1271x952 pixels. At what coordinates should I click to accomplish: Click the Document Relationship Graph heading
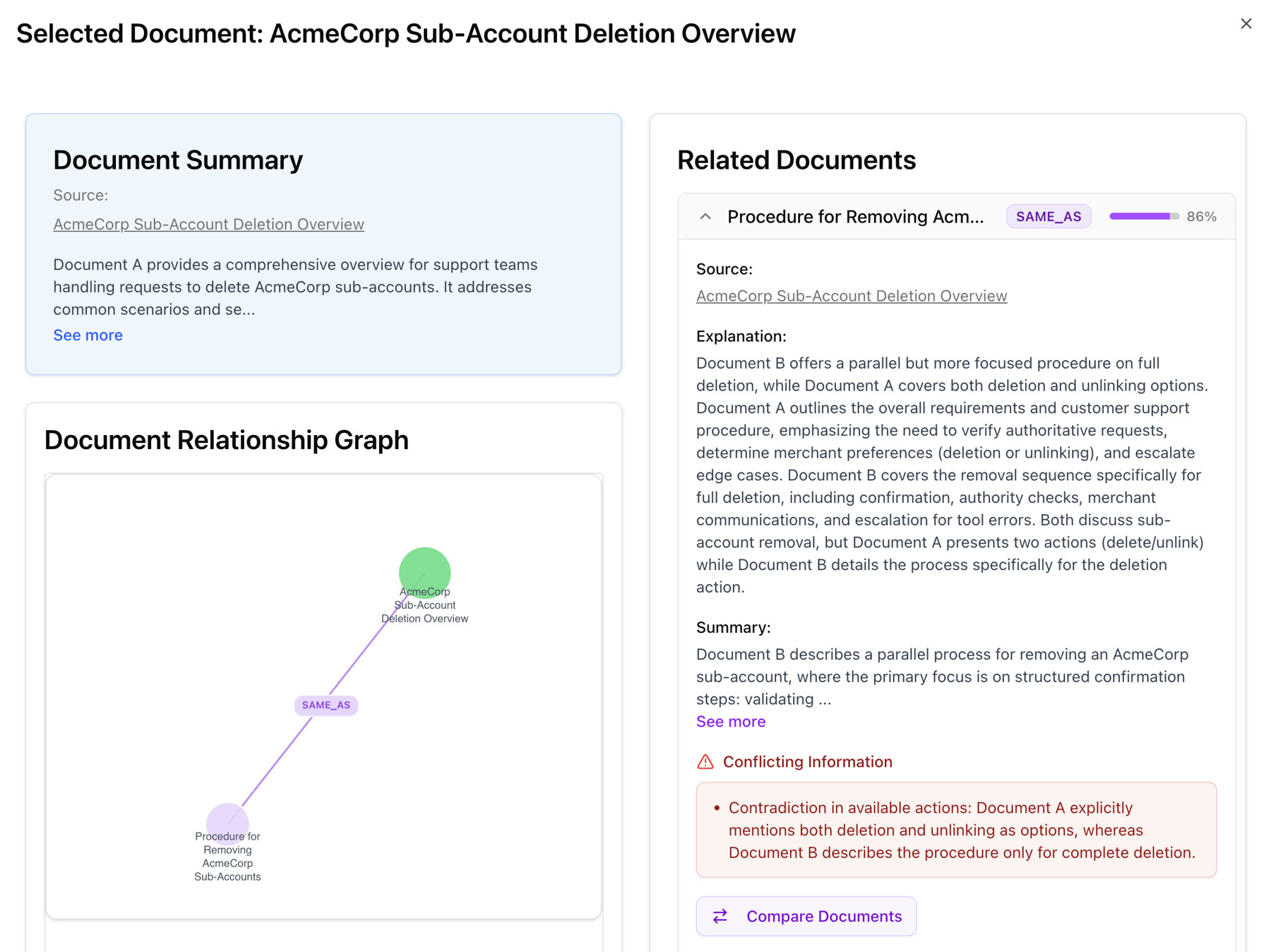coord(226,440)
